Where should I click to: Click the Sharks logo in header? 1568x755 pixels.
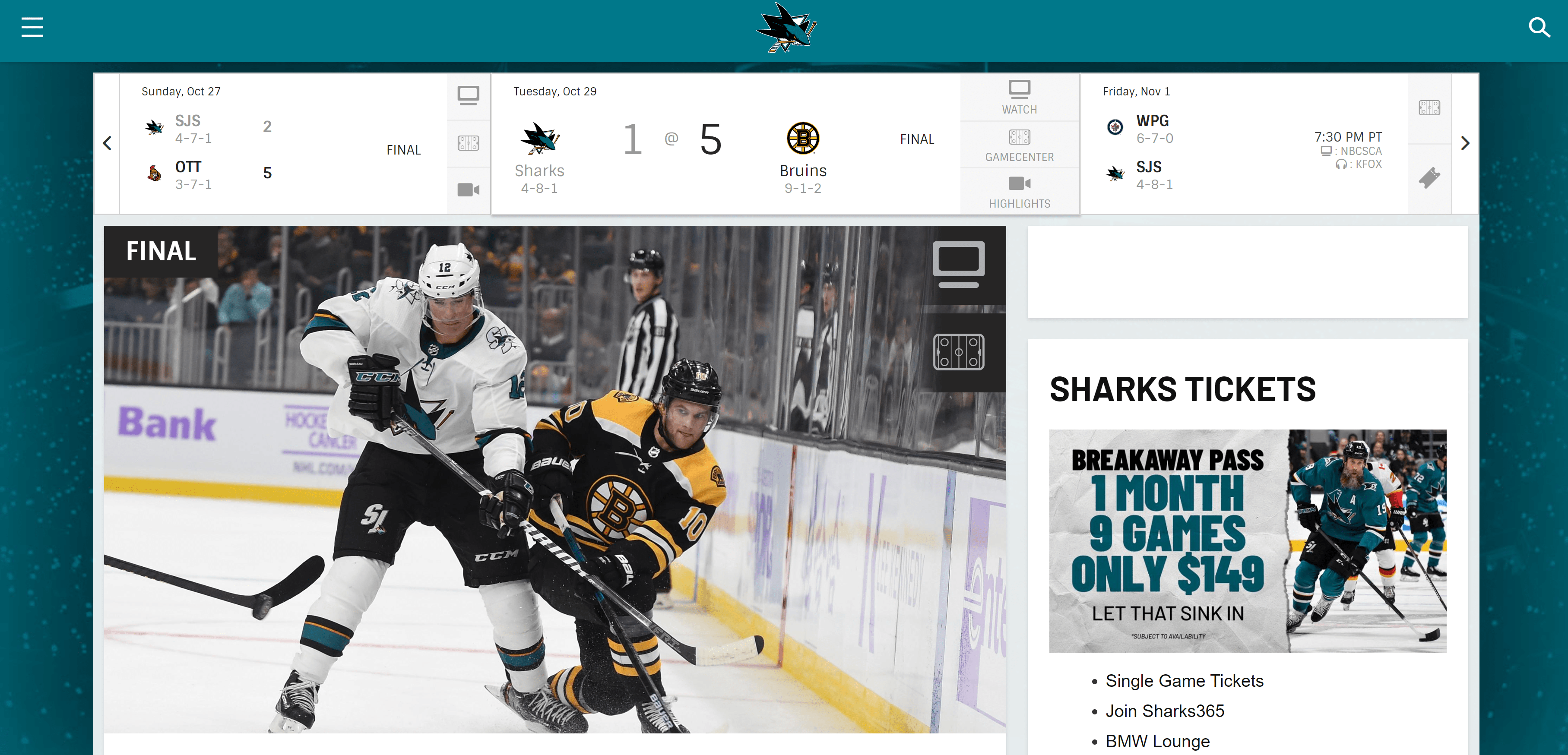click(x=785, y=28)
